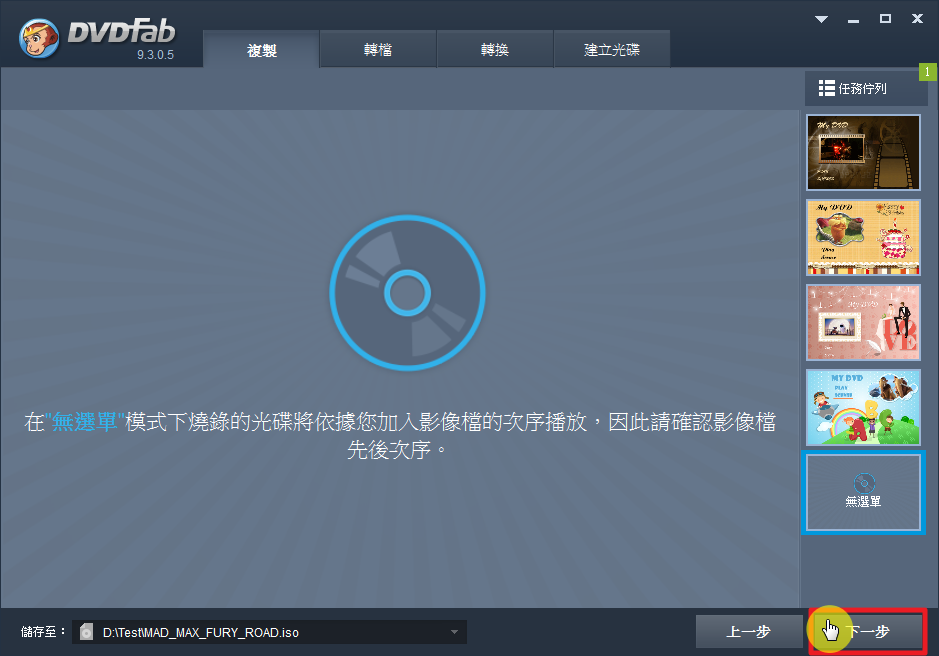The height and width of the screenshot is (656, 939).
Task: Select the film reel menu template
Action: click(x=863, y=152)
